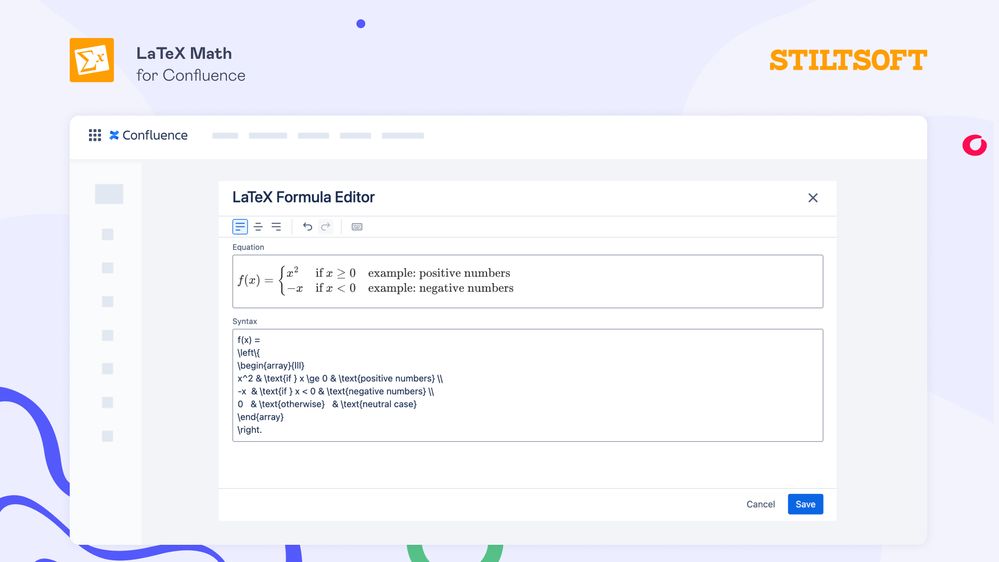
Task: Open the Confluence app switcher grid
Action: click(x=95, y=135)
